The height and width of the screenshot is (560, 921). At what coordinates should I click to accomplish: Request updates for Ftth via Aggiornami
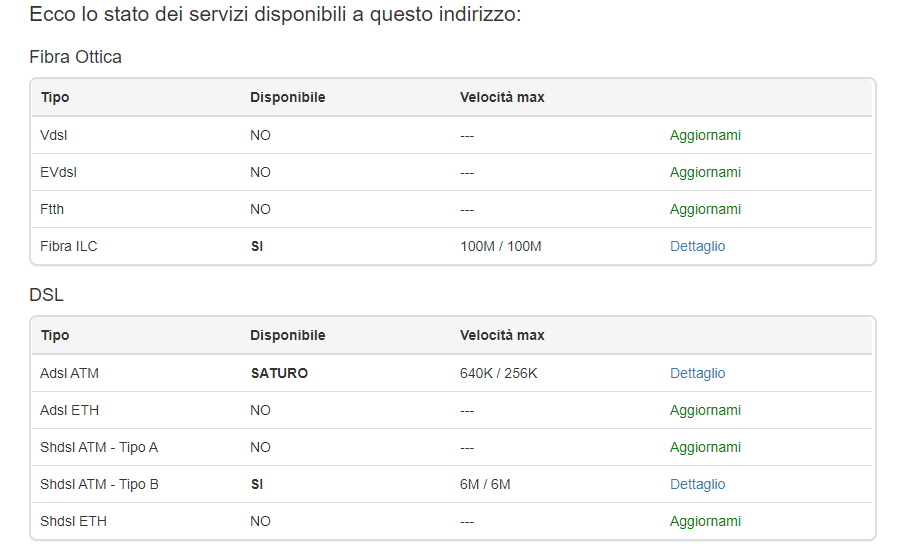click(705, 209)
